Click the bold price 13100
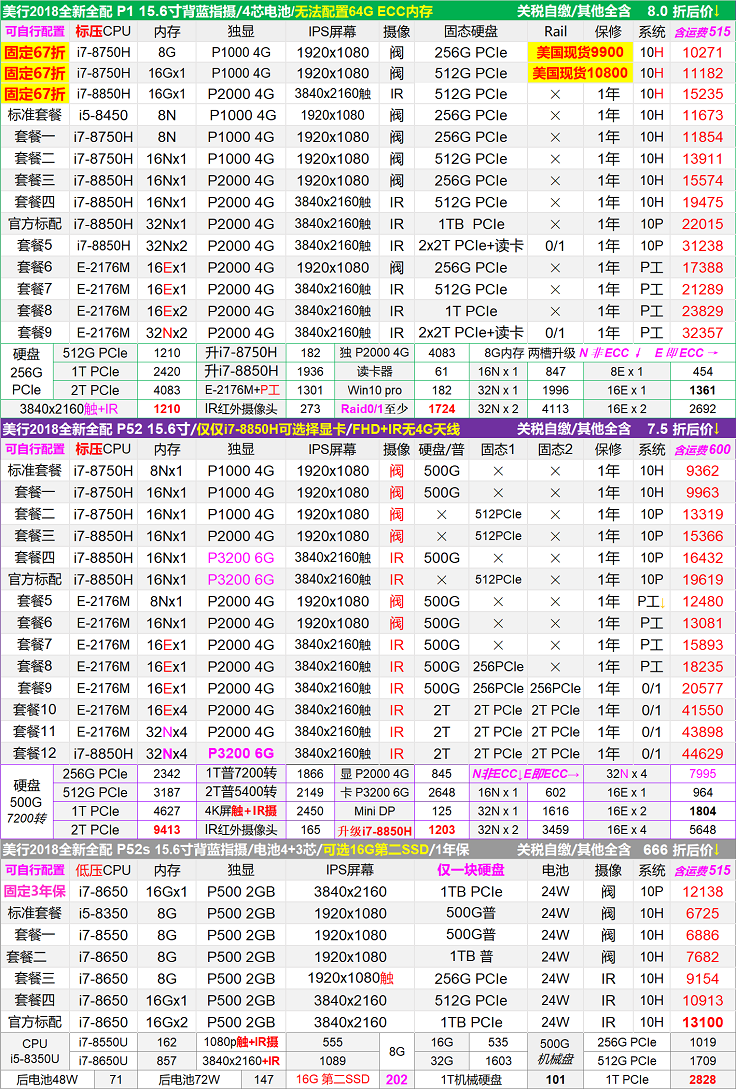This screenshot has width=736, height=1089. click(702, 1022)
